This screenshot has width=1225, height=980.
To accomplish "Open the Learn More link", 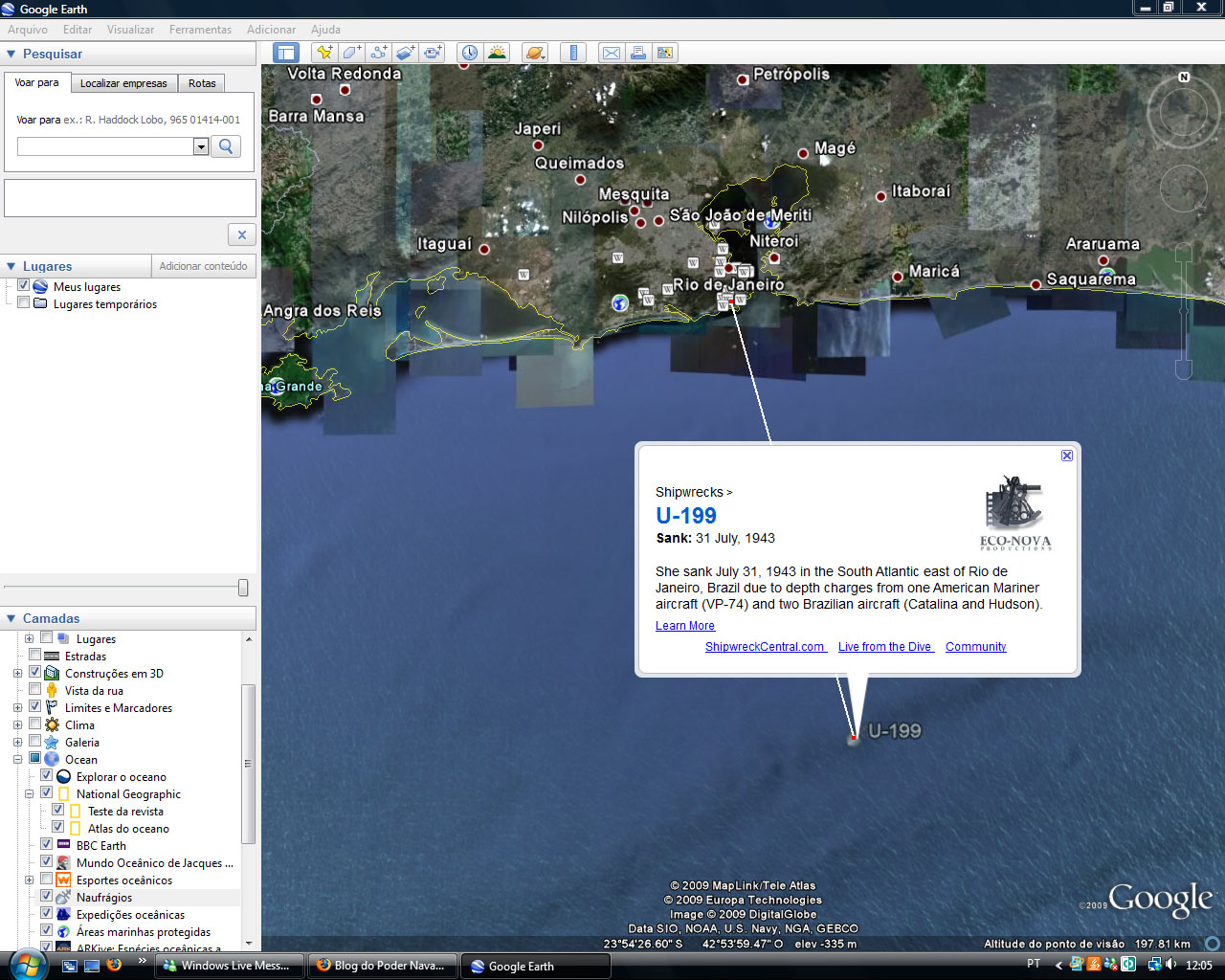I will (x=685, y=626).
